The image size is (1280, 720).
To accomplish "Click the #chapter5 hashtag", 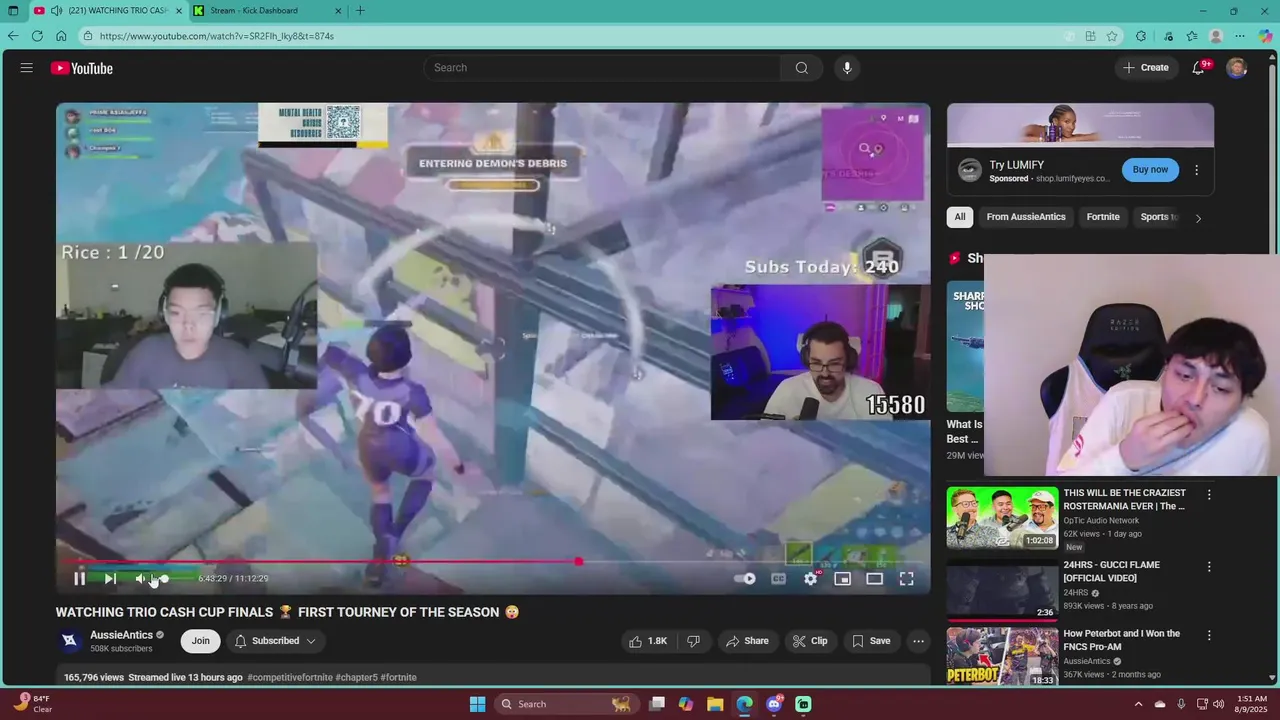I will (x=356, y=677).
